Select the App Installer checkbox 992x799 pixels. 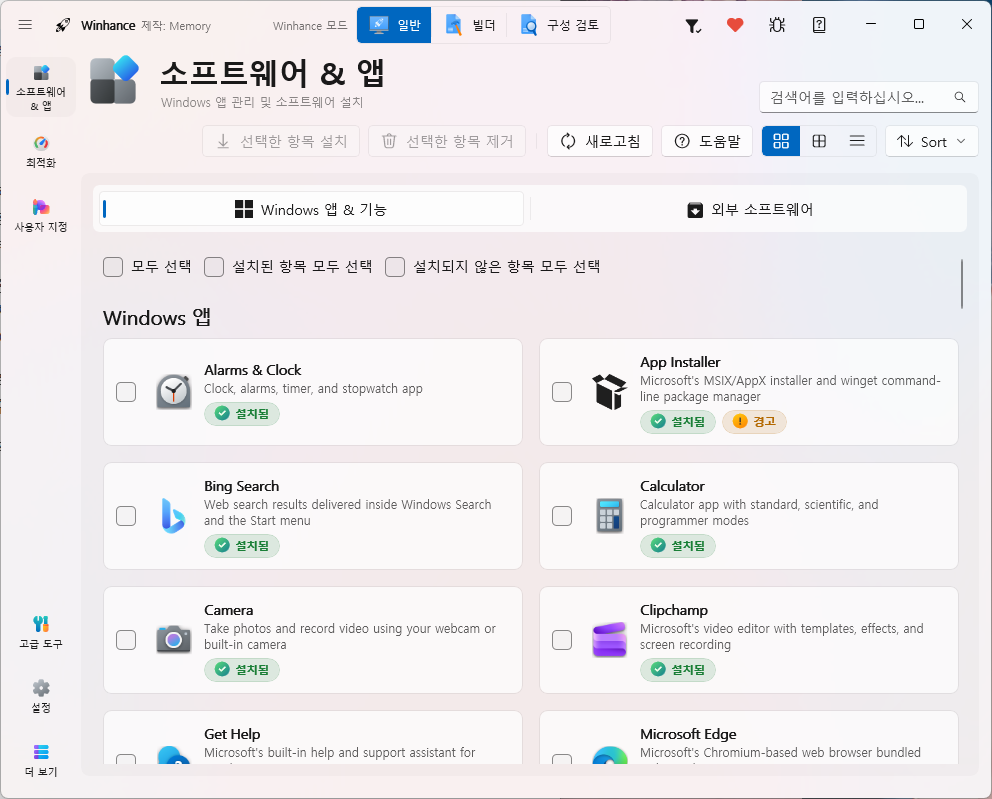pyautogui.click(x=562, y=392)
